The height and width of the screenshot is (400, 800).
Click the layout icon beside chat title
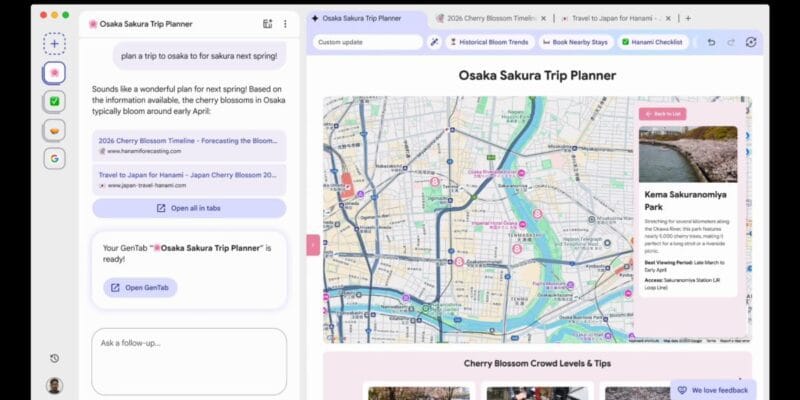pos(267,24)
